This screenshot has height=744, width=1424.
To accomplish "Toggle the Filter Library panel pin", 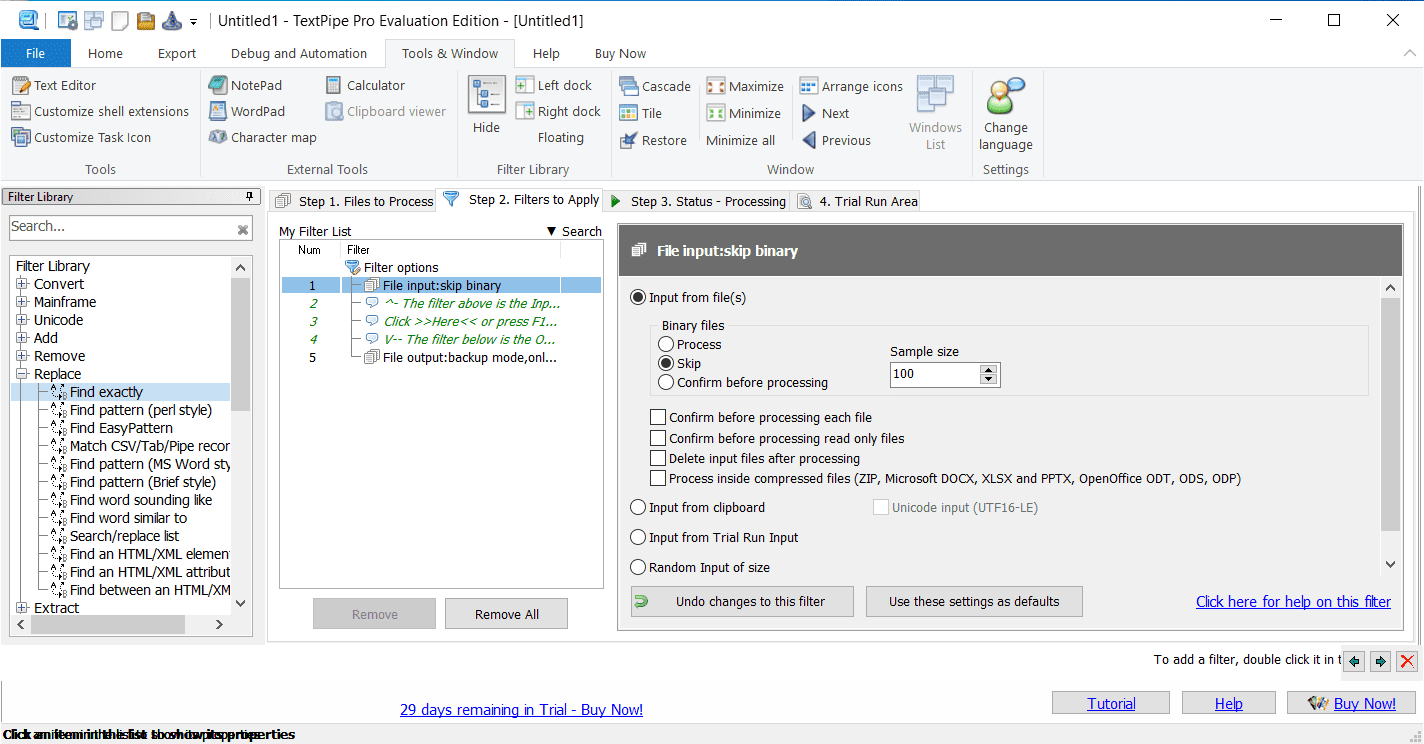I will pyautogui.click(x=250, y=196).
